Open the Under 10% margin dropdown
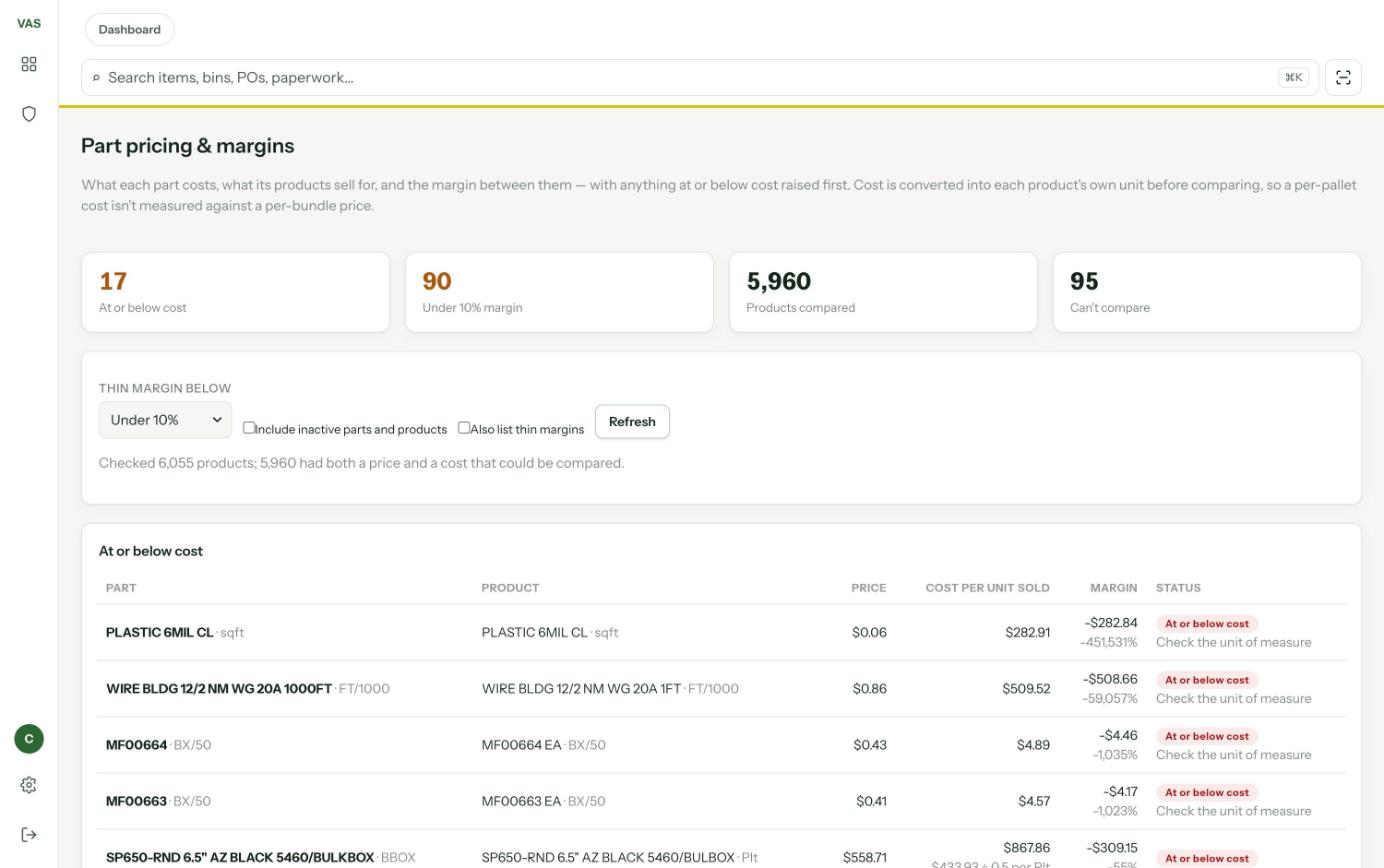 (x=165, y=420)
